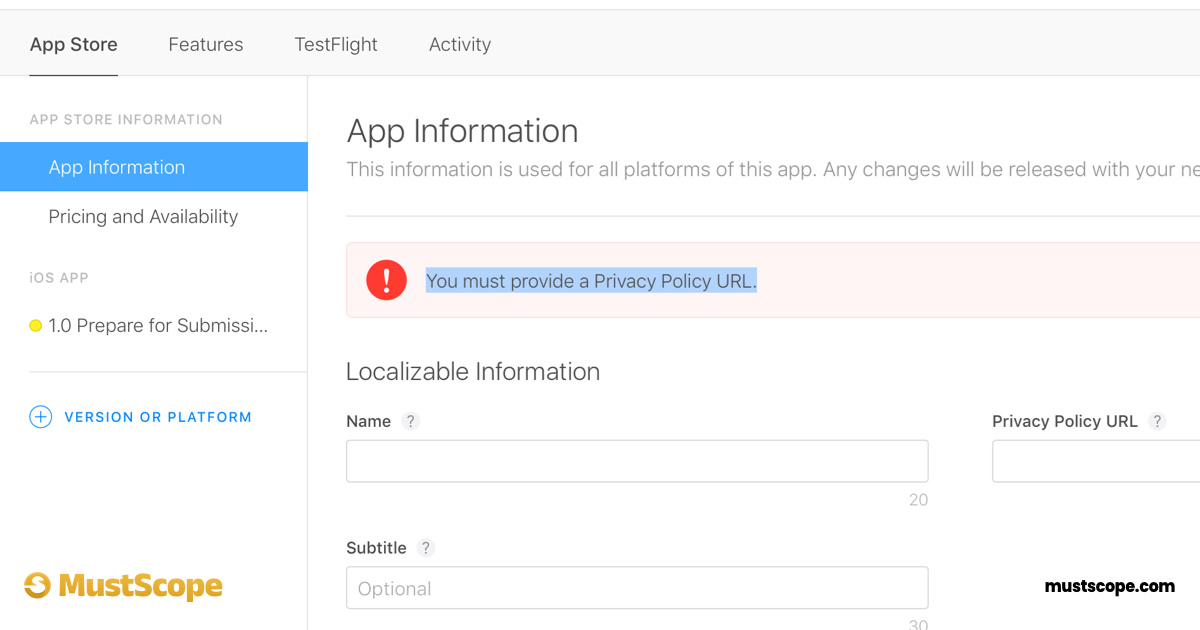Click the optional Subtitle input field

pyautogui.click(x=636, y=588)
